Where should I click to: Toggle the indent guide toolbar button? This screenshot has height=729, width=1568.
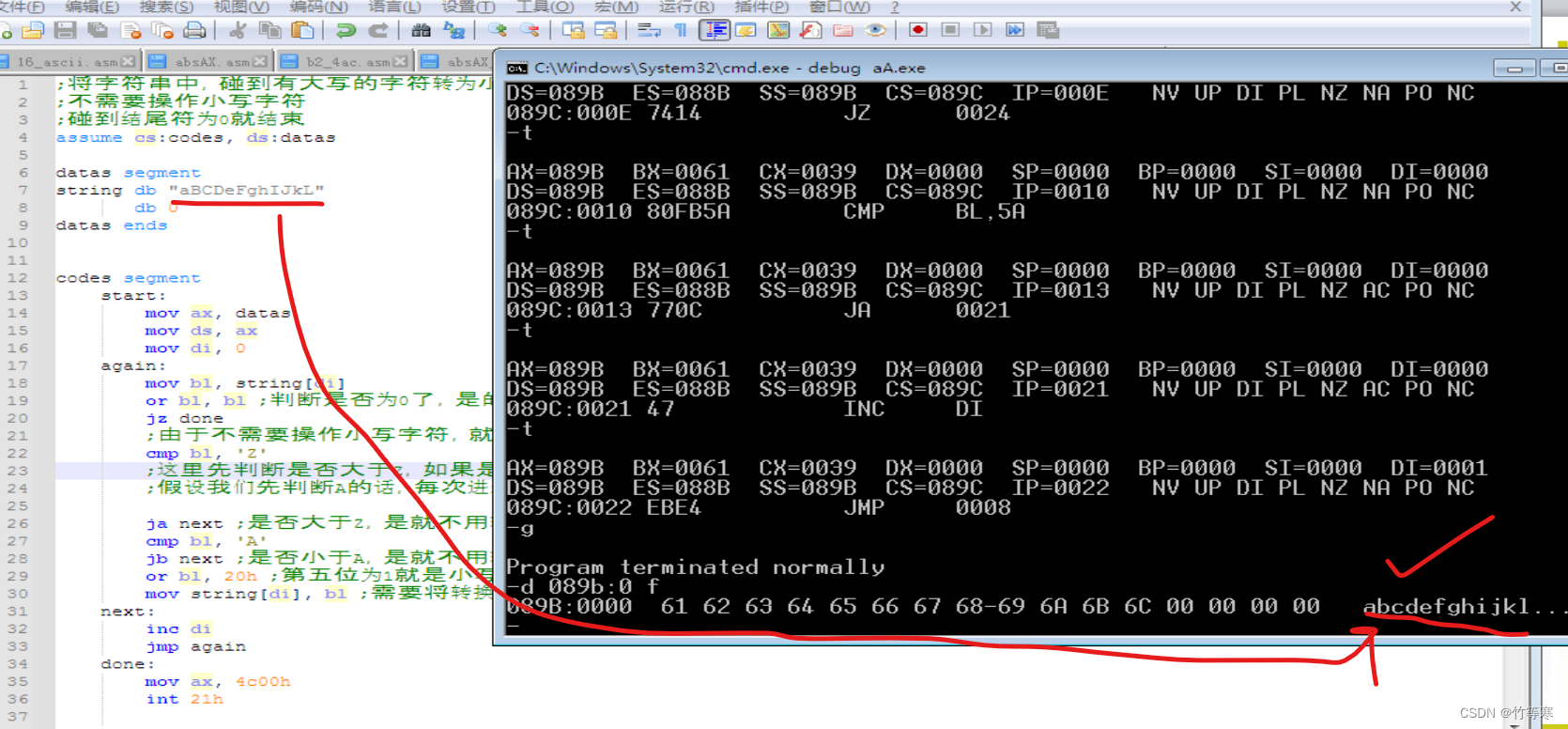(x=715, y=31)
